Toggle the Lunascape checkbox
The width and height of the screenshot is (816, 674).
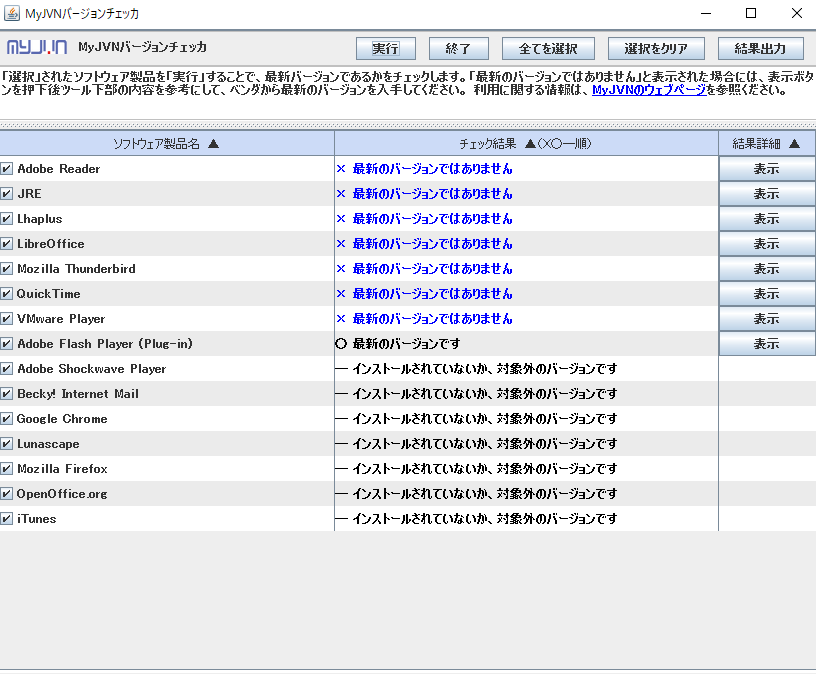7,443
